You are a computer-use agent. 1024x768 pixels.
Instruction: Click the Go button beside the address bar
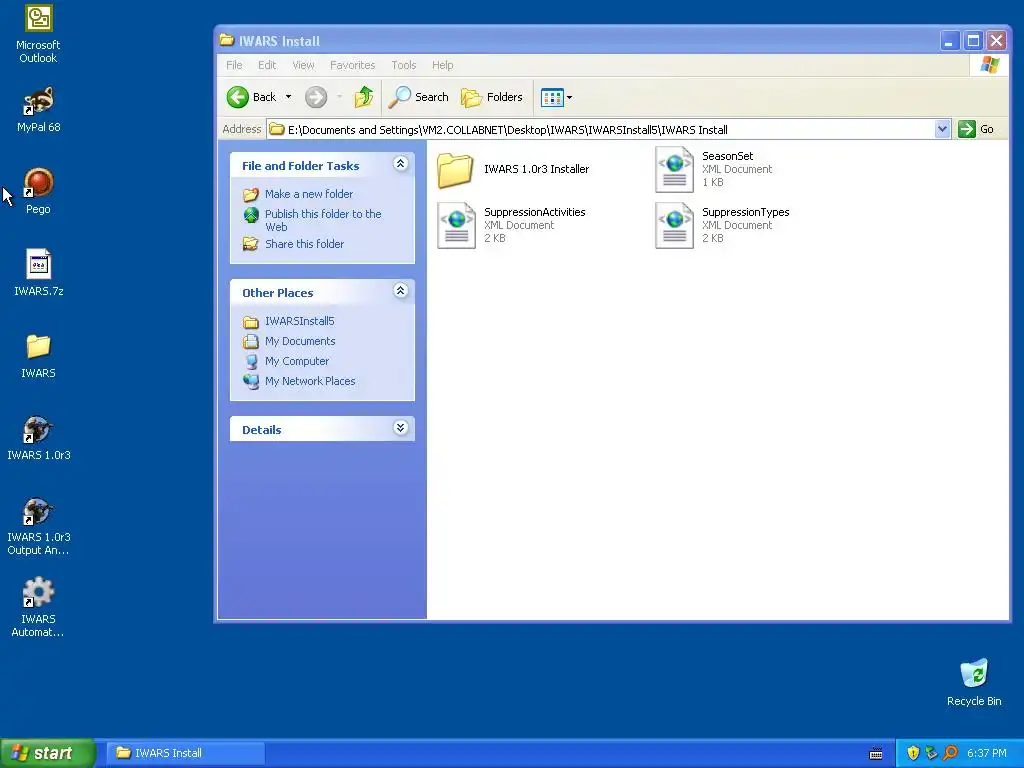(x=976, y=129)
